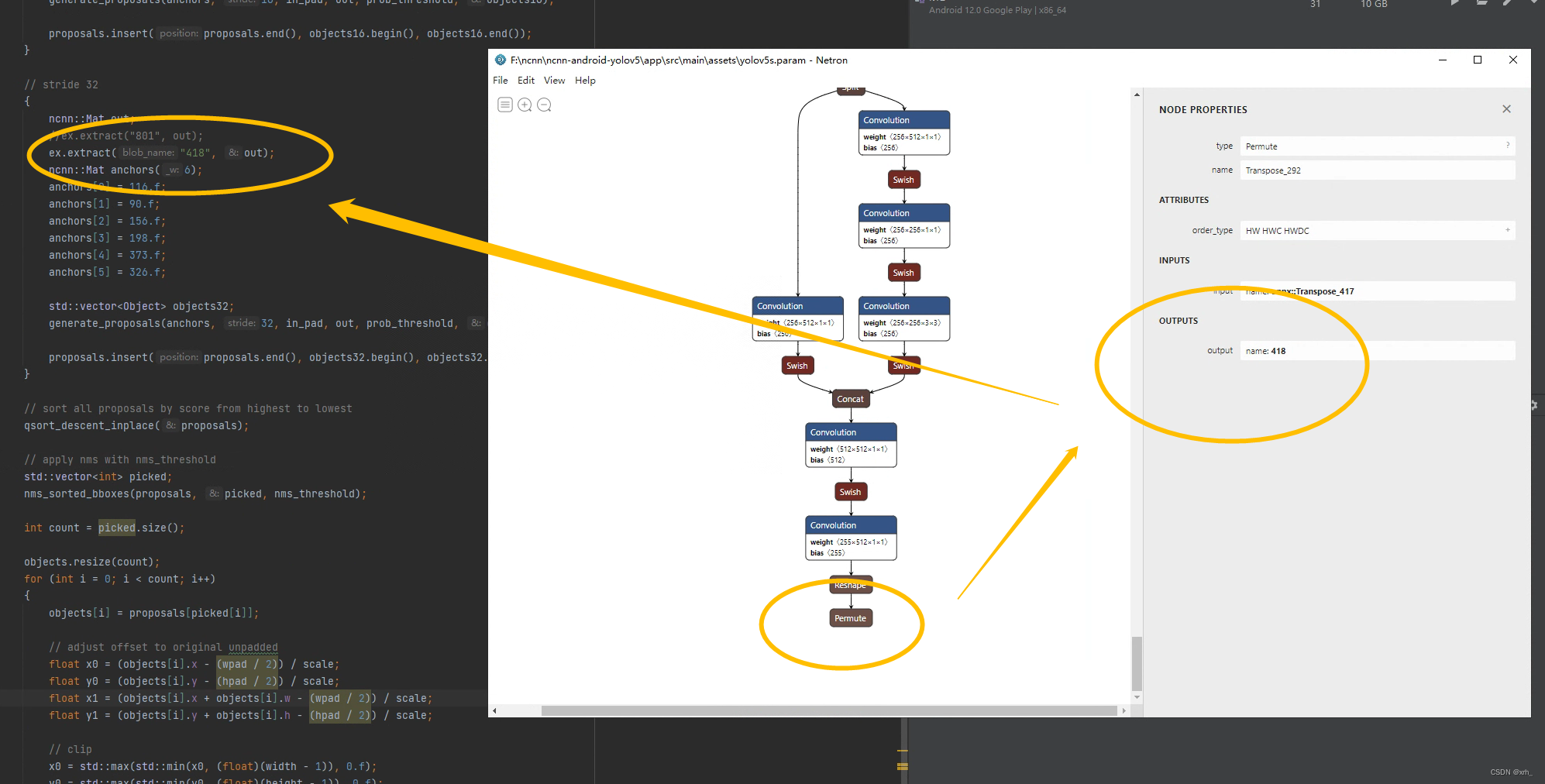Close the Netron window
Image resolution: width=1545 pixels, height=784 pixels.
click(x=1512, y=60)
